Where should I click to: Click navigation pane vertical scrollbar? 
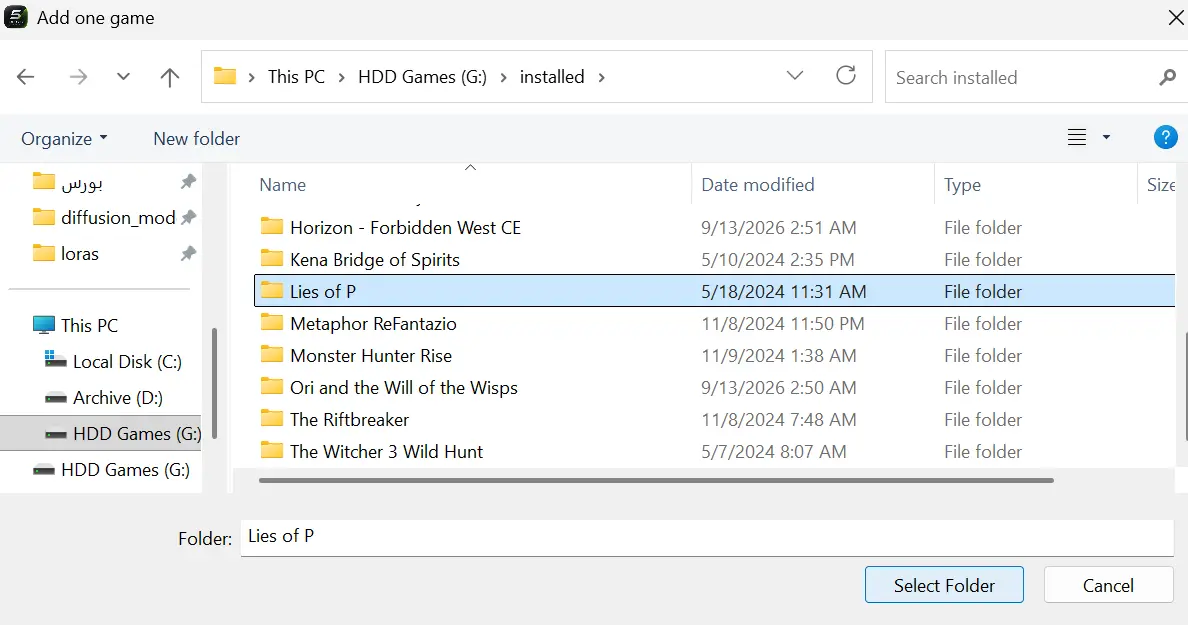click(x=214, y=383)
